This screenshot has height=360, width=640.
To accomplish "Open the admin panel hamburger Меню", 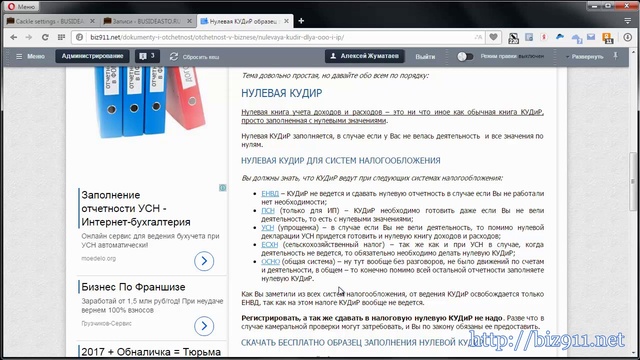I will point(30,56).
